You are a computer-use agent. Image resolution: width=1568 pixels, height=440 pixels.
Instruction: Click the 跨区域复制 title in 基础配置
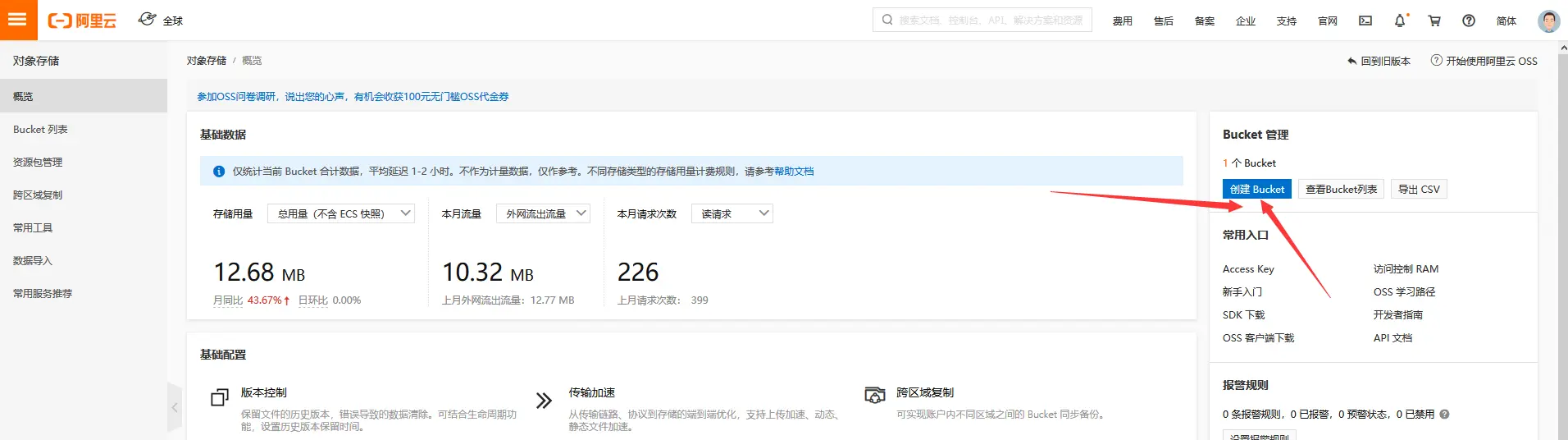(925, 392)
